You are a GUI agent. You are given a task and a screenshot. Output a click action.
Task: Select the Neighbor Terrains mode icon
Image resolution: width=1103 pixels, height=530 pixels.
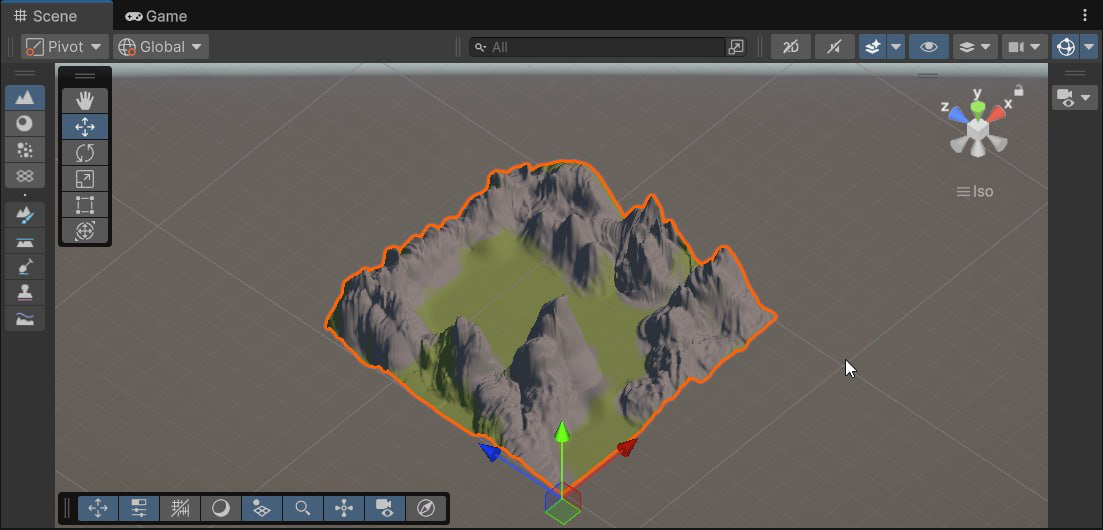point(25,176)
